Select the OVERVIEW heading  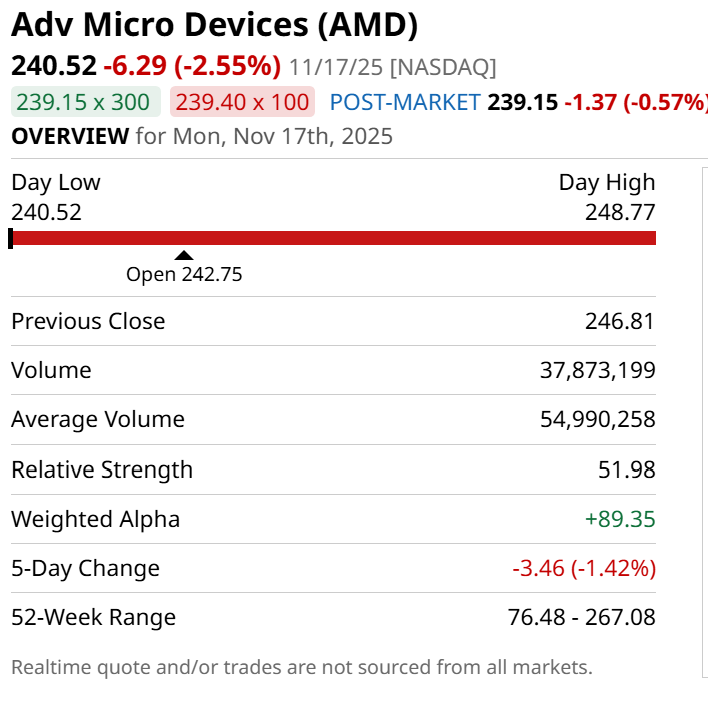(x=69, y=136)
